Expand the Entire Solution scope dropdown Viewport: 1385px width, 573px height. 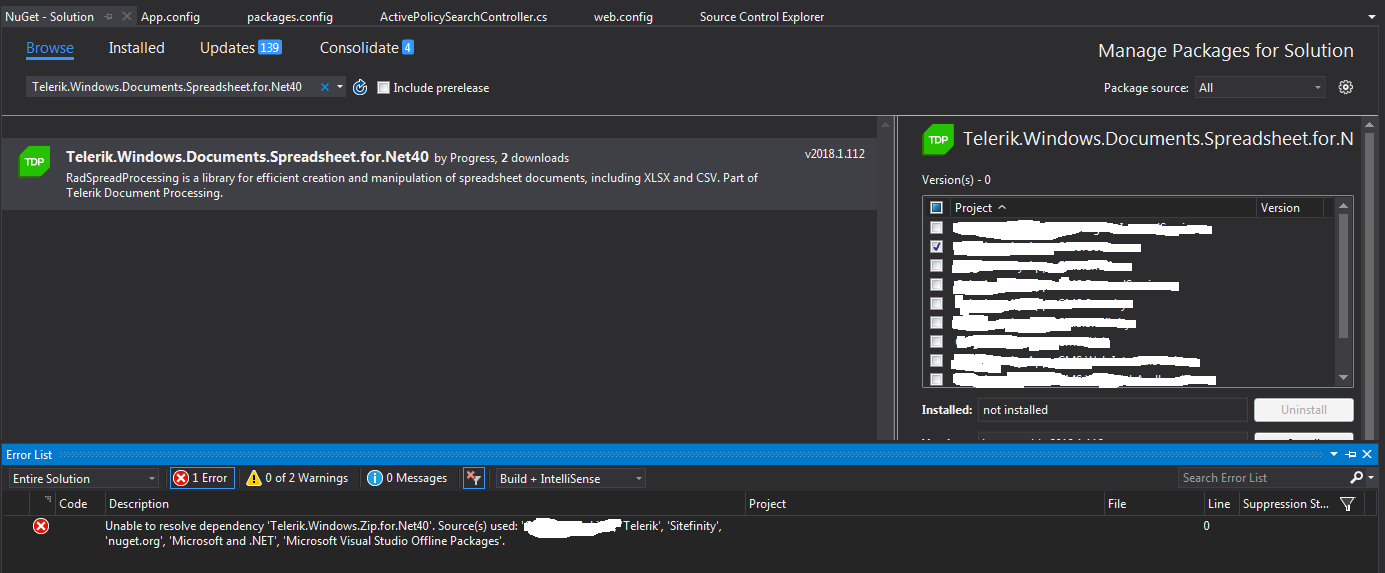pos(83,479)
